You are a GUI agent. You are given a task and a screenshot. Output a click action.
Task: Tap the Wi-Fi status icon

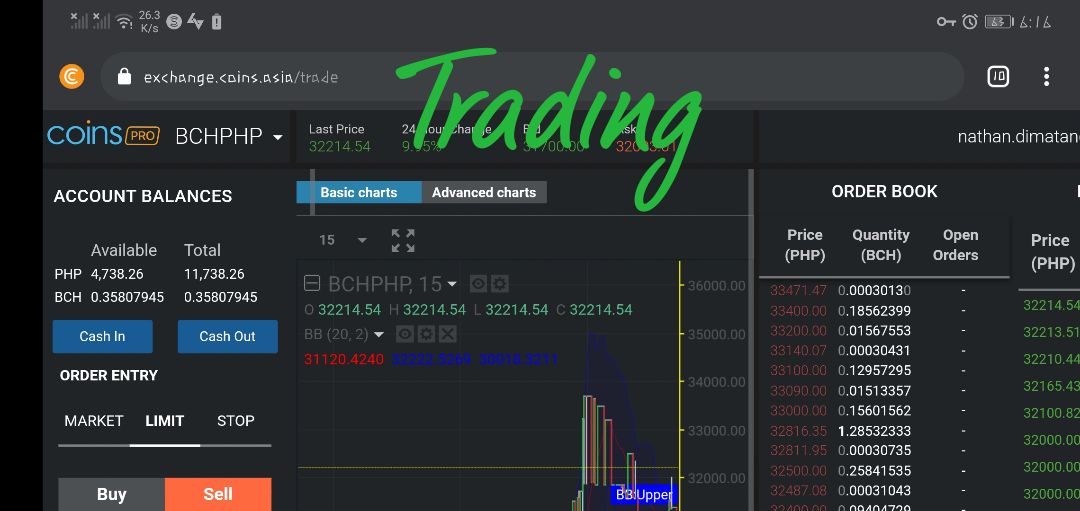(x=124, y=22)
